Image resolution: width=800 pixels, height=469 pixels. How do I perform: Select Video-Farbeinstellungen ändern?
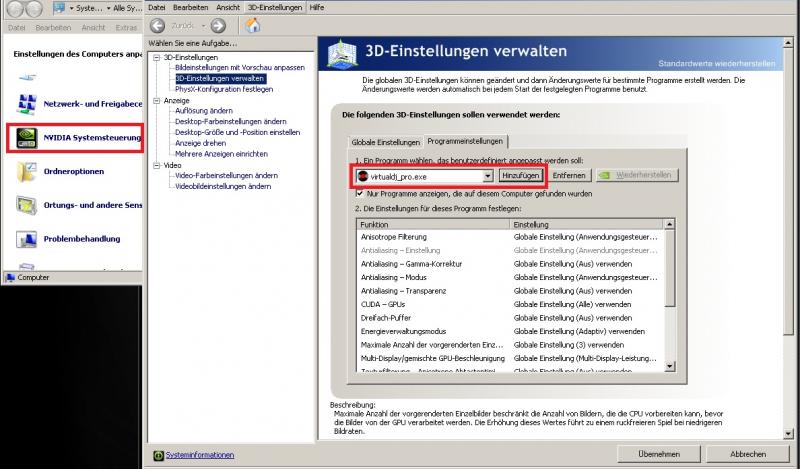(x=227, y=176)
